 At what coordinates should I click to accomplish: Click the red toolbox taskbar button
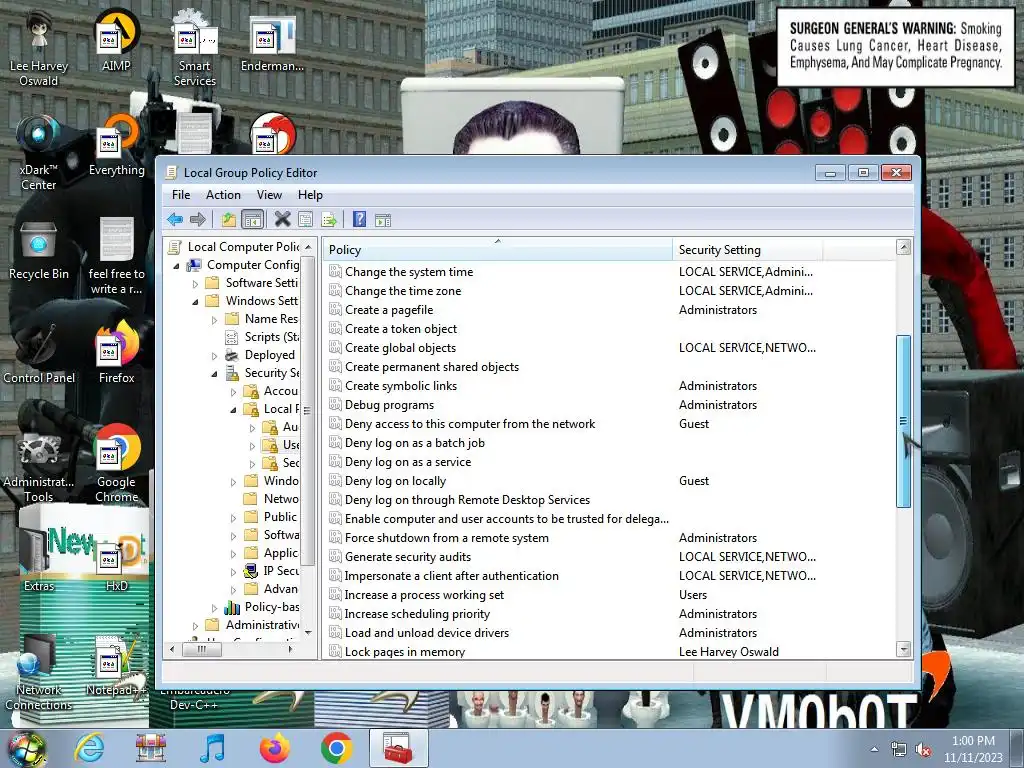pos(398,748)
